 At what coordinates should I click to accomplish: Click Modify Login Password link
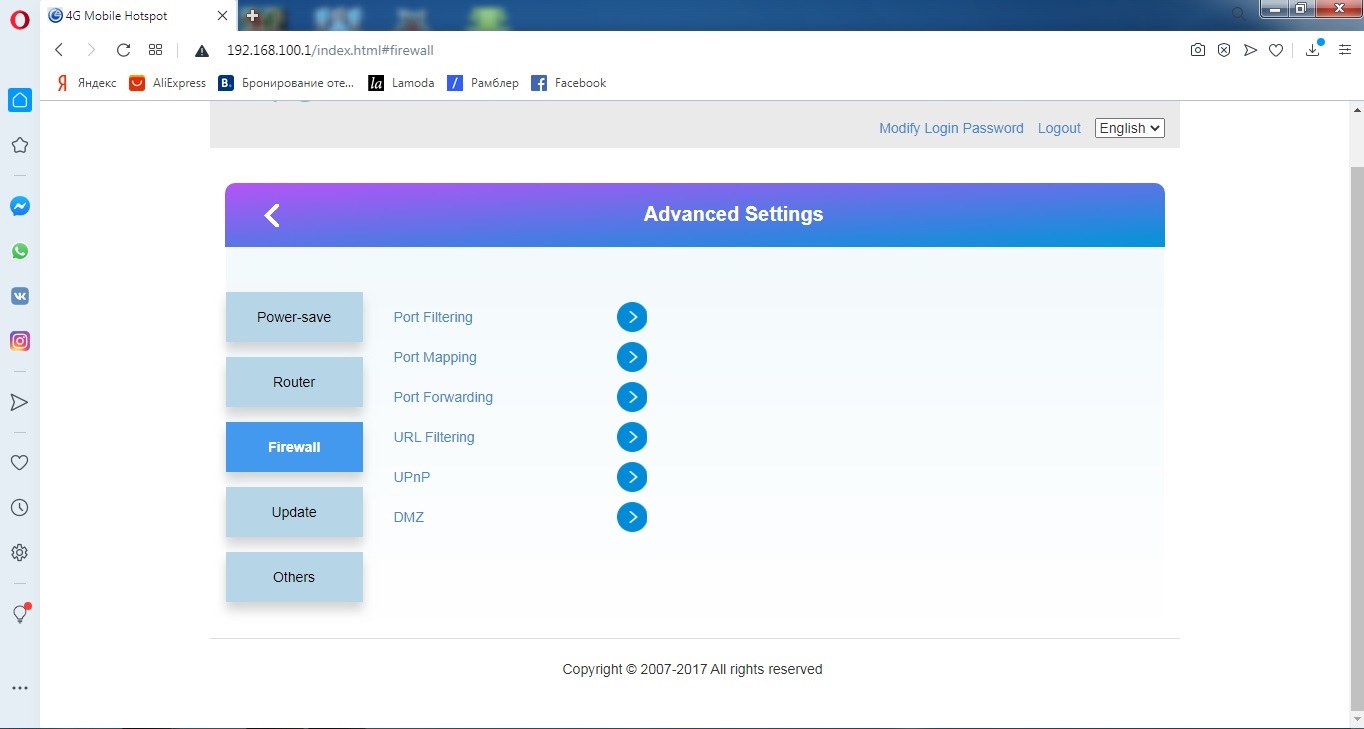951,128
